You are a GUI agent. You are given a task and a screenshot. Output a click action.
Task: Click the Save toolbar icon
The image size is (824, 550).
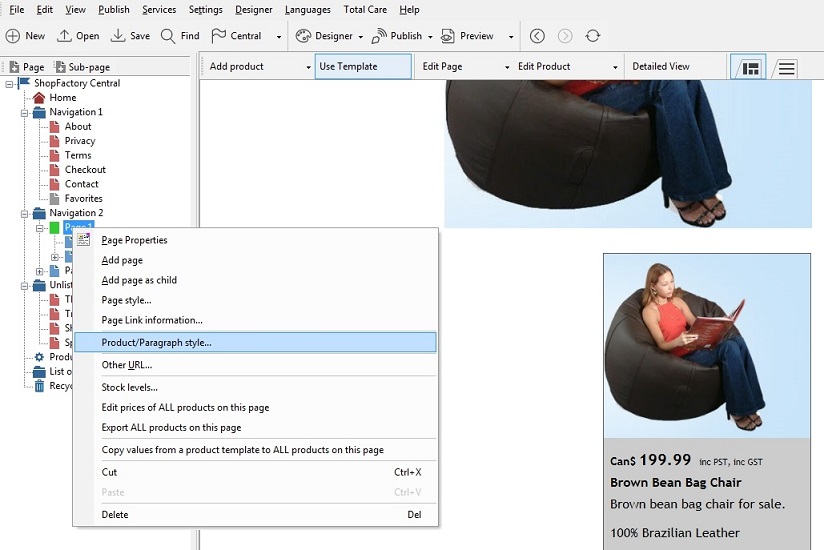118,36
